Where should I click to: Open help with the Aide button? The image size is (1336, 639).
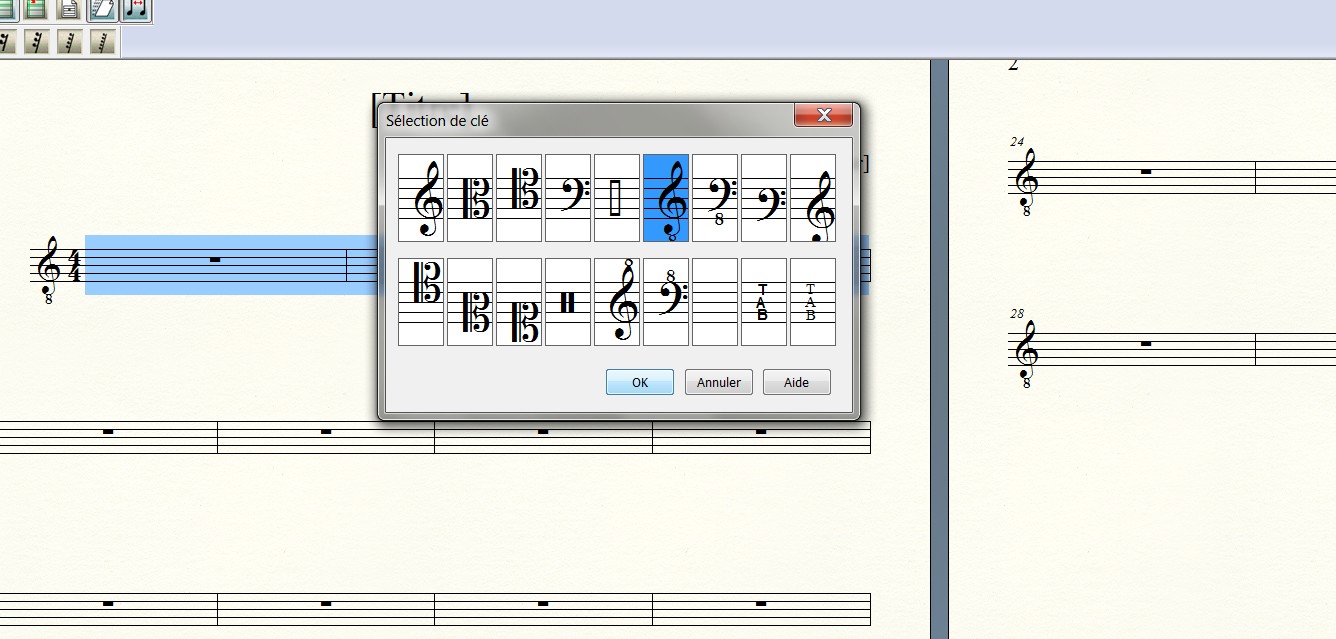click(797, 382)
